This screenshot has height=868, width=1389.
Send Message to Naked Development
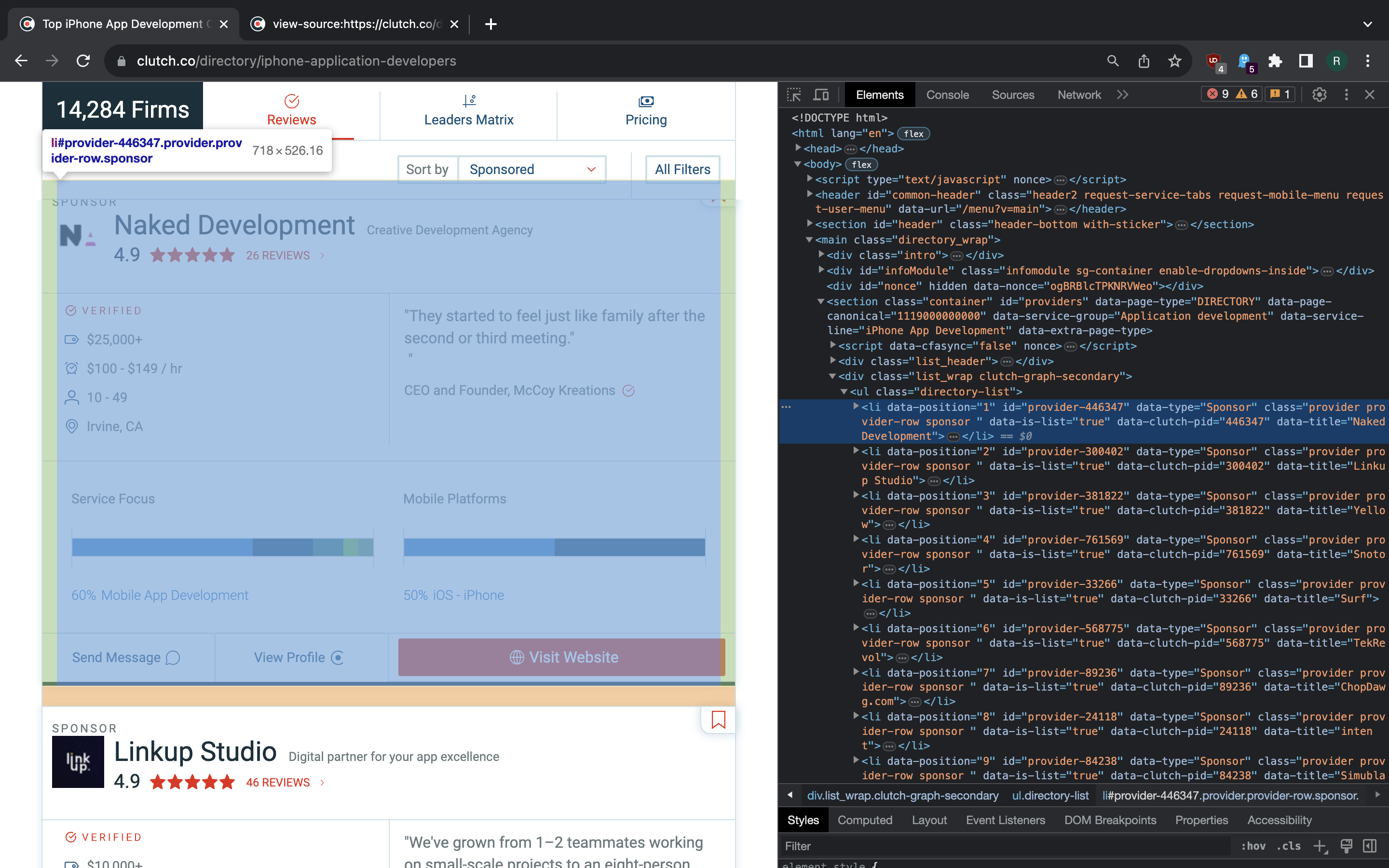coord(126,657)
